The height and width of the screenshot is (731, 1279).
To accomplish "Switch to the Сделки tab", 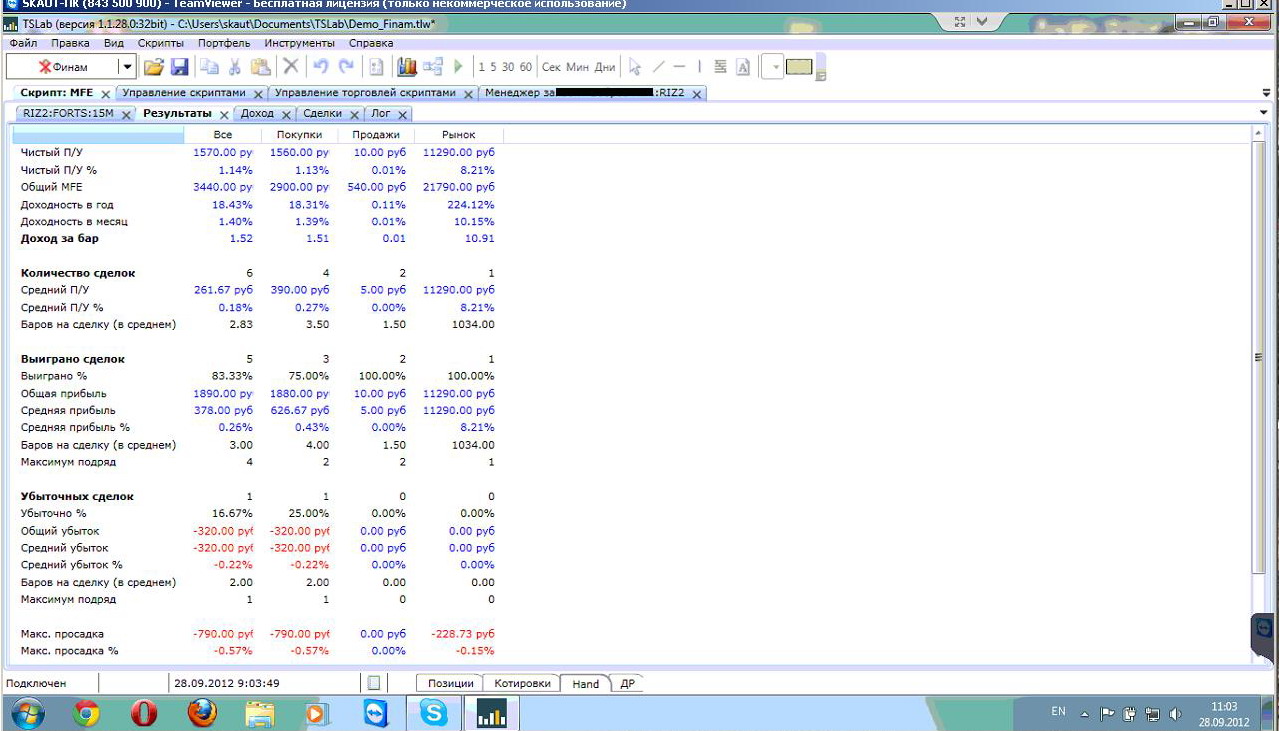I will [322, 113].
